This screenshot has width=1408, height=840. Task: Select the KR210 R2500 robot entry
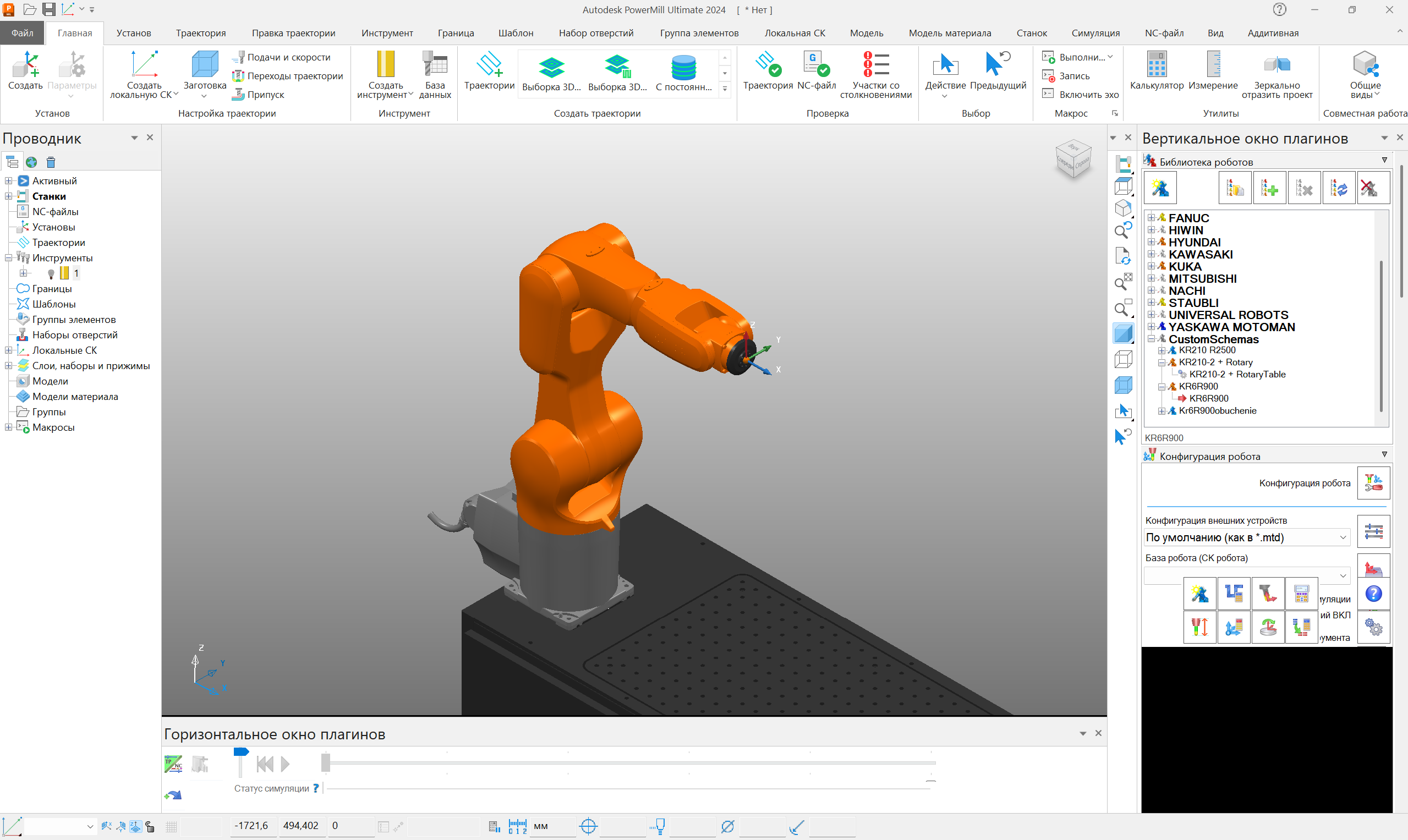point(1207,350)
